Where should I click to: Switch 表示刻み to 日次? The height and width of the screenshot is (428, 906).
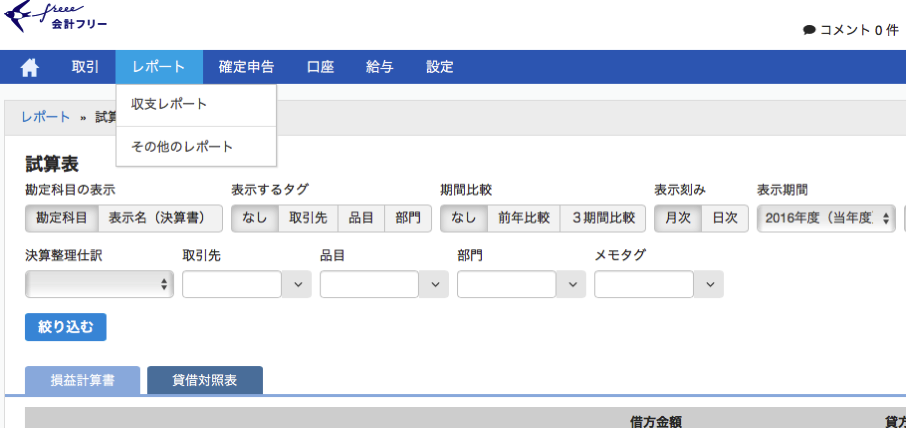click(x=725, y=218)
